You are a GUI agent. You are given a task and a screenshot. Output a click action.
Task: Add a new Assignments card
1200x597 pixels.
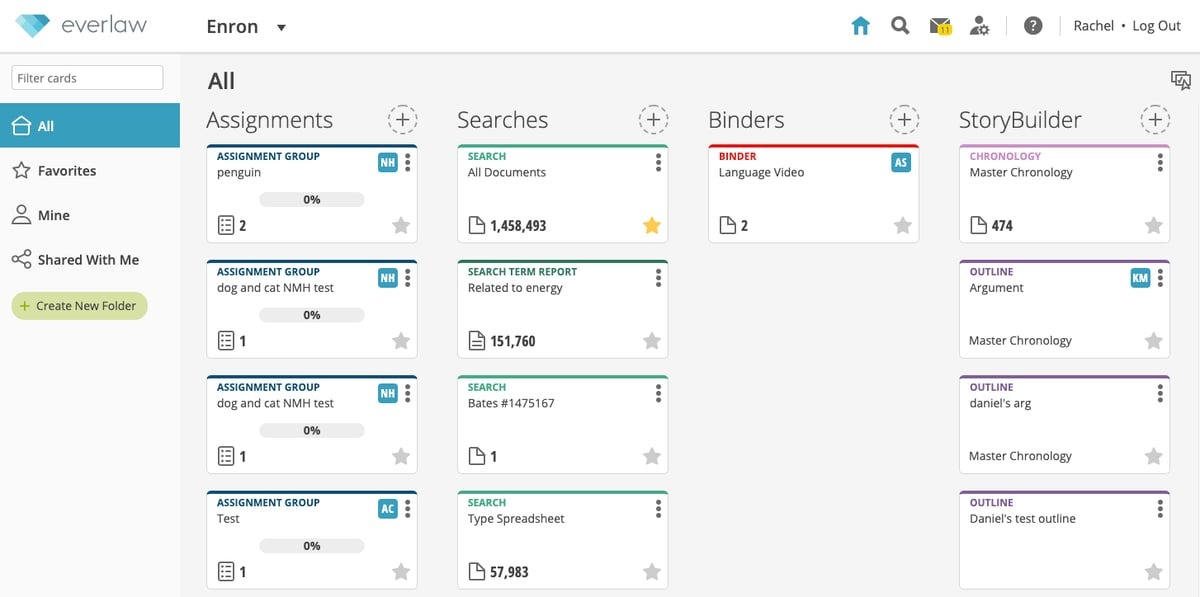402,120
